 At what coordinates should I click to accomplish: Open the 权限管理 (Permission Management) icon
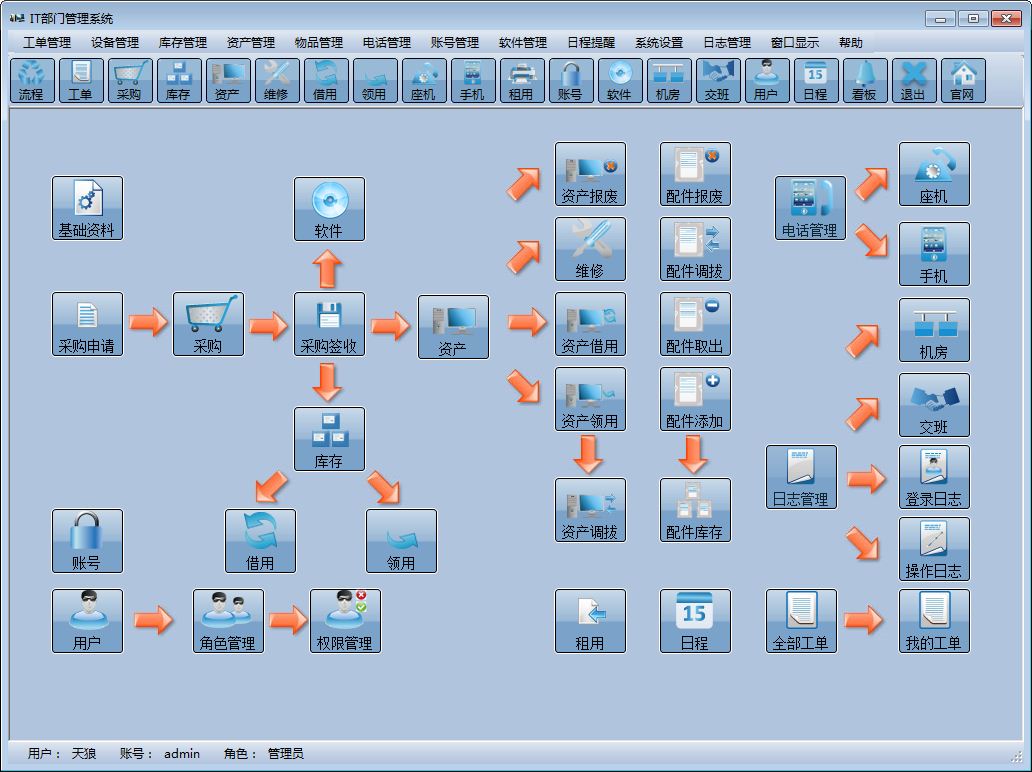click(x=345, y=620)
